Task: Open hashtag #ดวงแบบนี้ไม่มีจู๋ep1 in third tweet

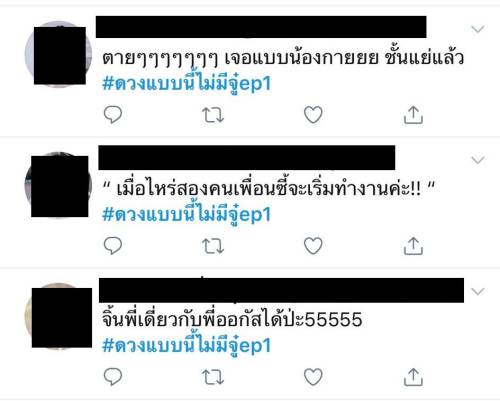Action: (186, 345)
